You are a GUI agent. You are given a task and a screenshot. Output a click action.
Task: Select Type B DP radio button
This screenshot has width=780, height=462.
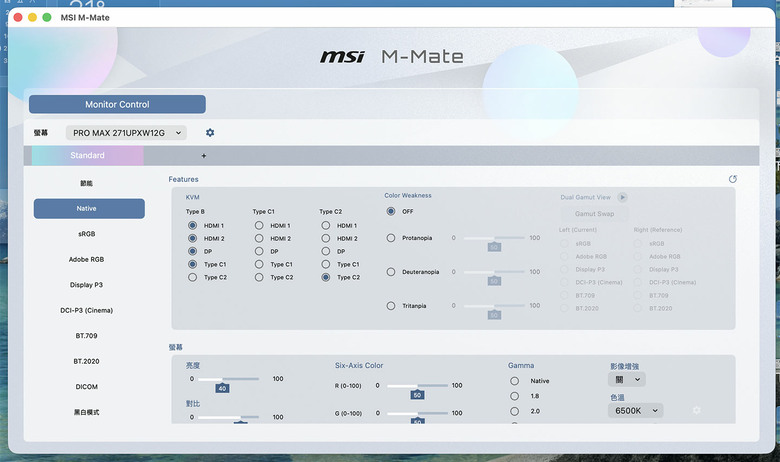pyautogui.click(x=193, y=251)
